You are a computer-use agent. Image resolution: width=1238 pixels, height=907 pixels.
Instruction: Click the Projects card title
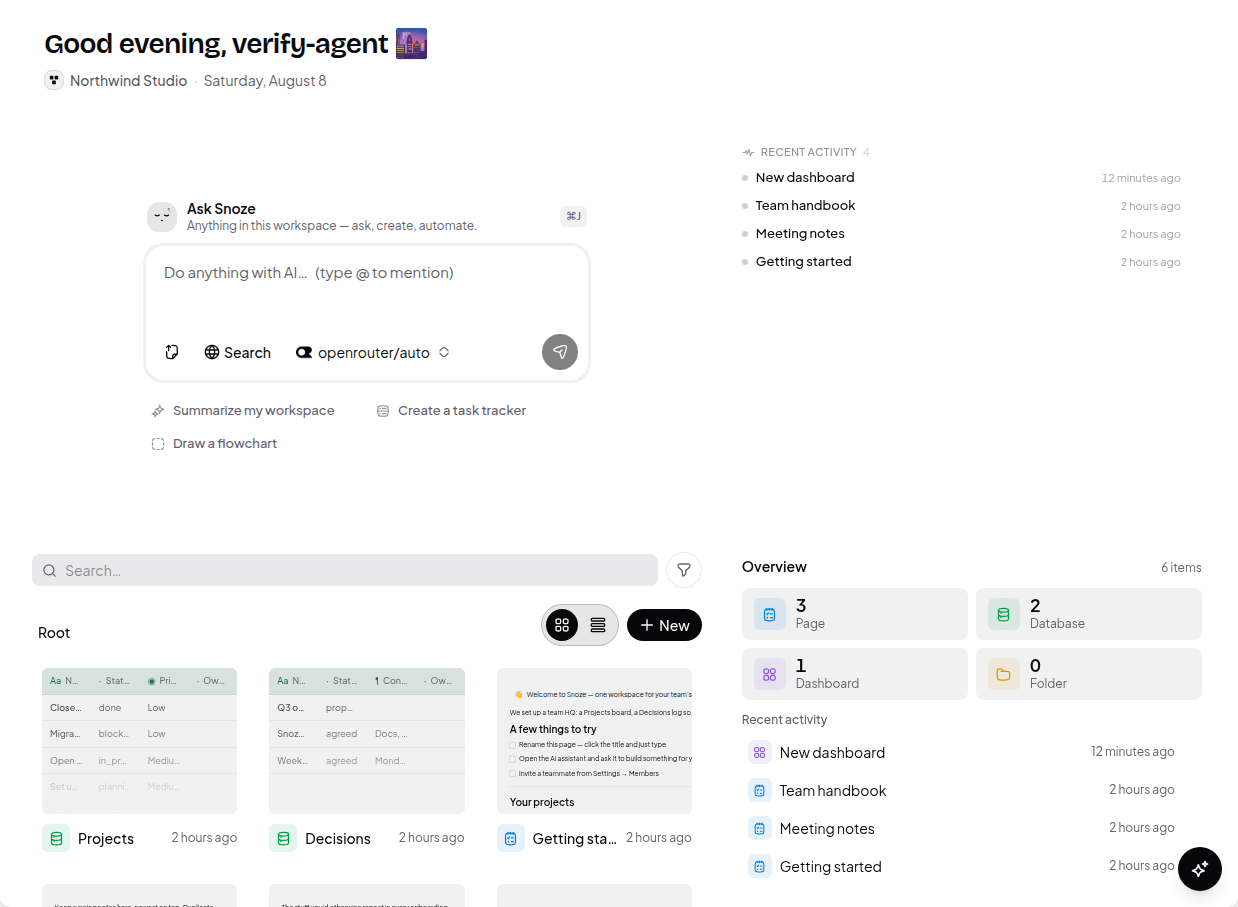click(x=106, y=839)
